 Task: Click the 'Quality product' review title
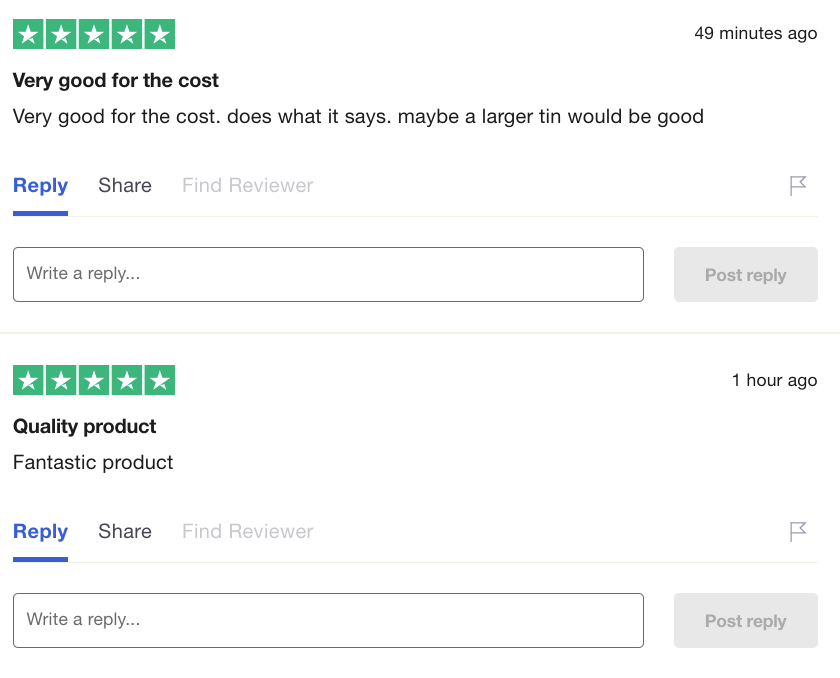(x=85, y=426)
